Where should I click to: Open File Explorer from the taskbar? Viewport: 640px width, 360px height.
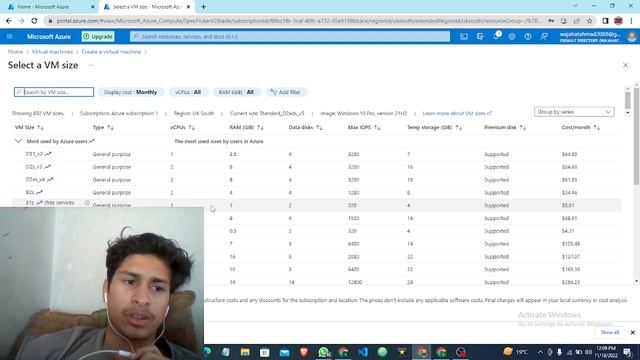(x=245, y=352)
